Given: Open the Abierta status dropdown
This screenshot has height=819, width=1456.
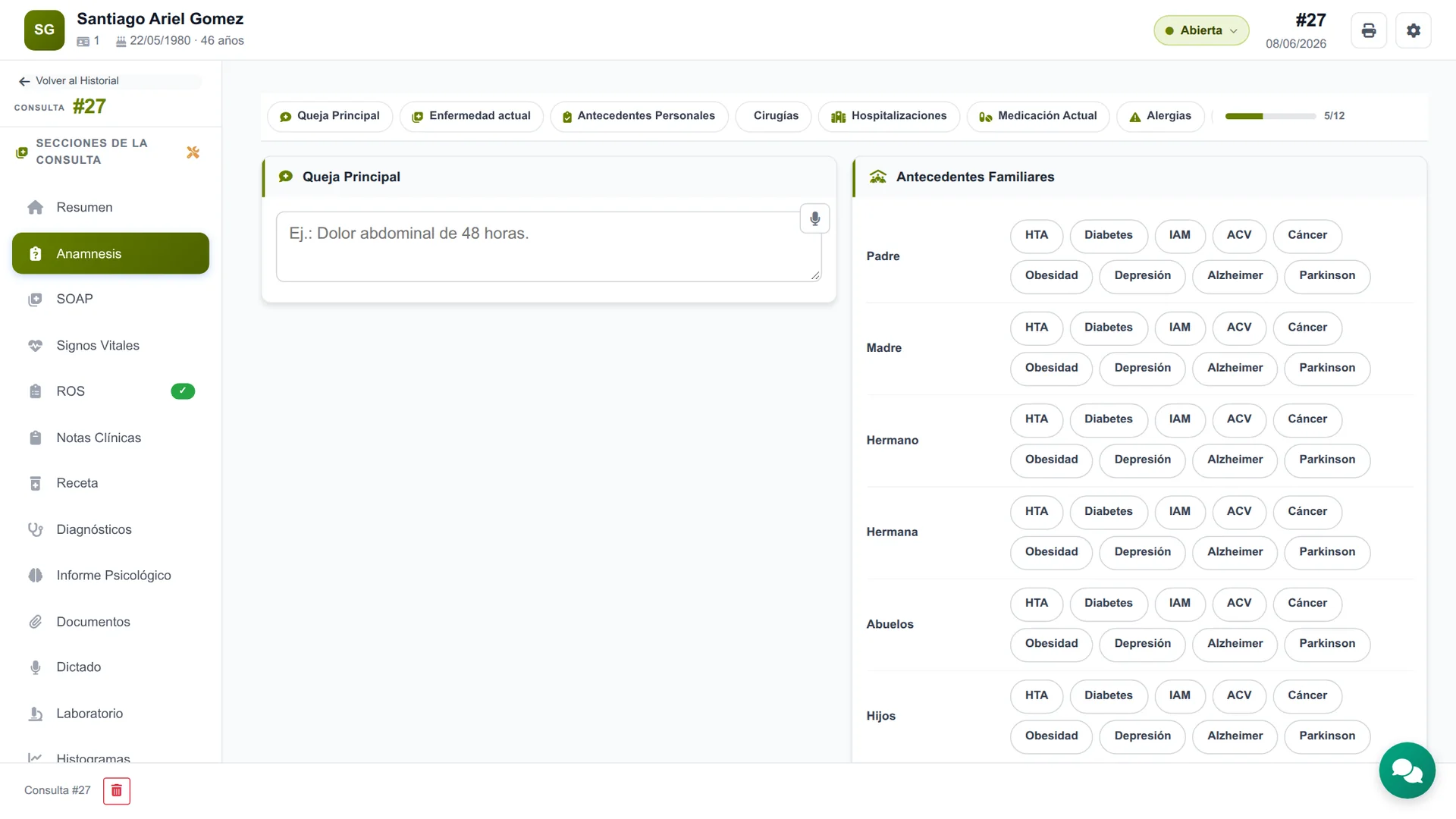Looking at the screenshot, I should [x=1201, y=30].
